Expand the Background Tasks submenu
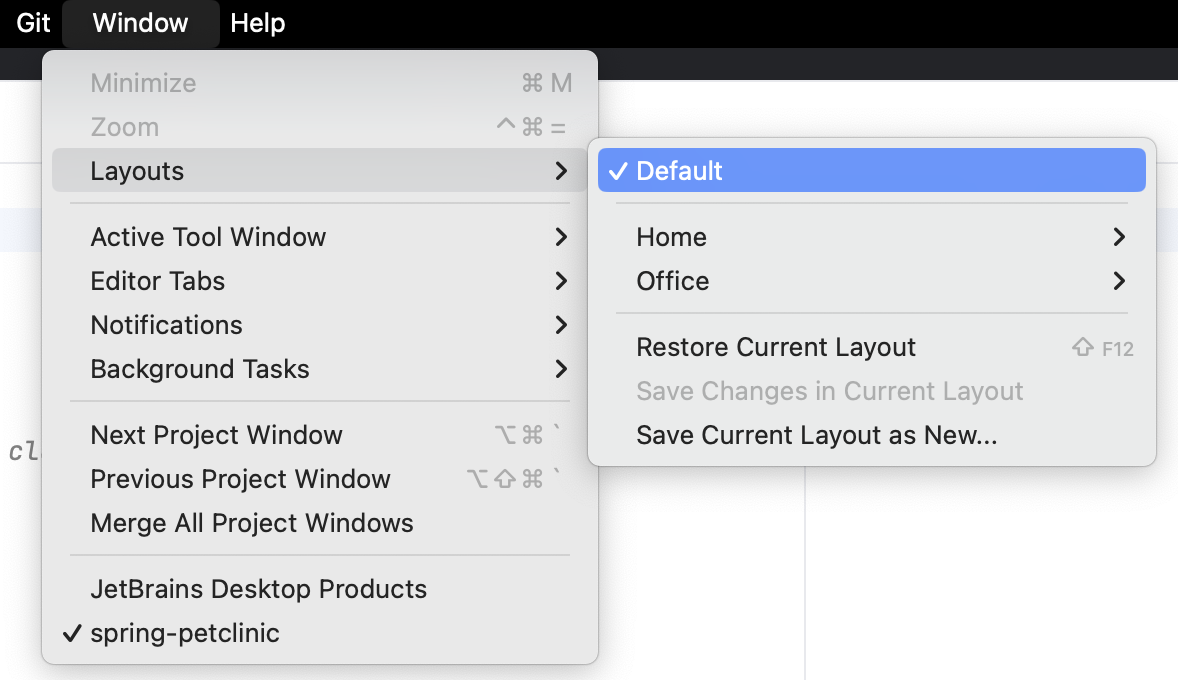 [199, 369]
